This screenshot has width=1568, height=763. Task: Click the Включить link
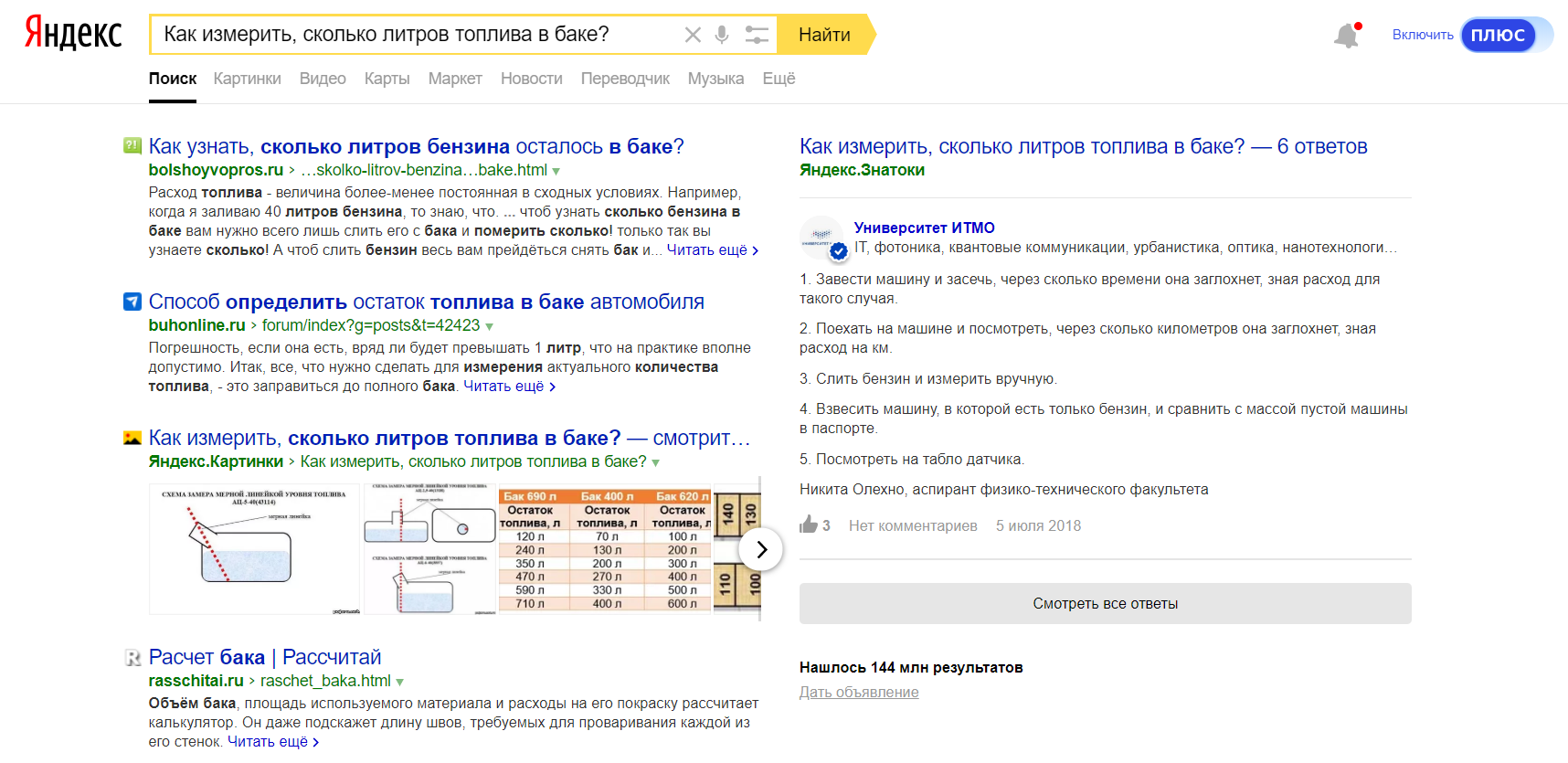point(1423,35)
